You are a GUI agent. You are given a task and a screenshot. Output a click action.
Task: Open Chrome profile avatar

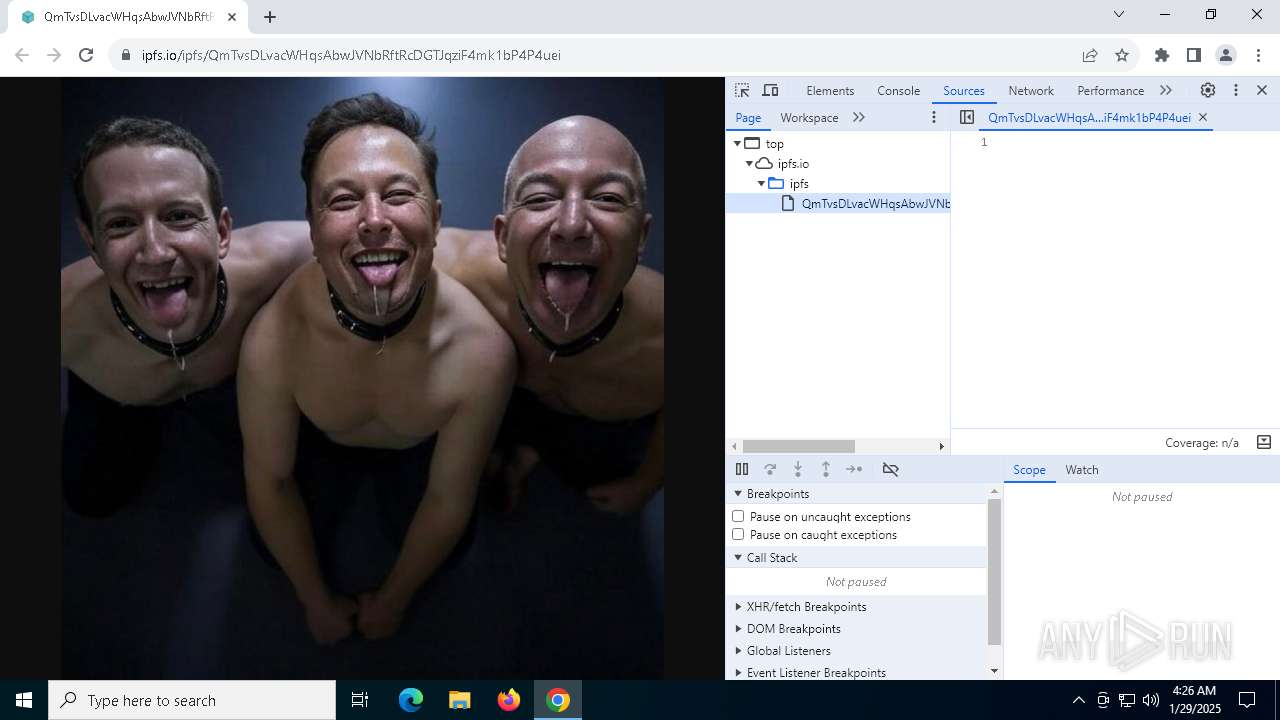[1226, 55]
